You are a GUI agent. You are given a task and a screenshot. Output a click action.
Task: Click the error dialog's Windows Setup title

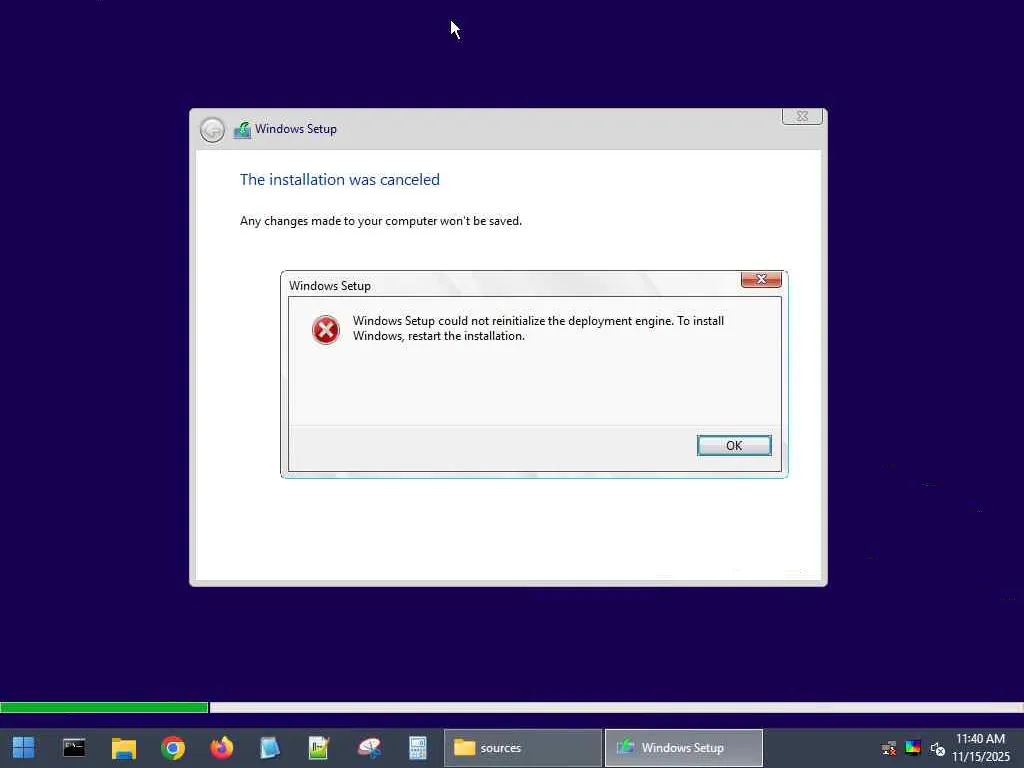330,285
